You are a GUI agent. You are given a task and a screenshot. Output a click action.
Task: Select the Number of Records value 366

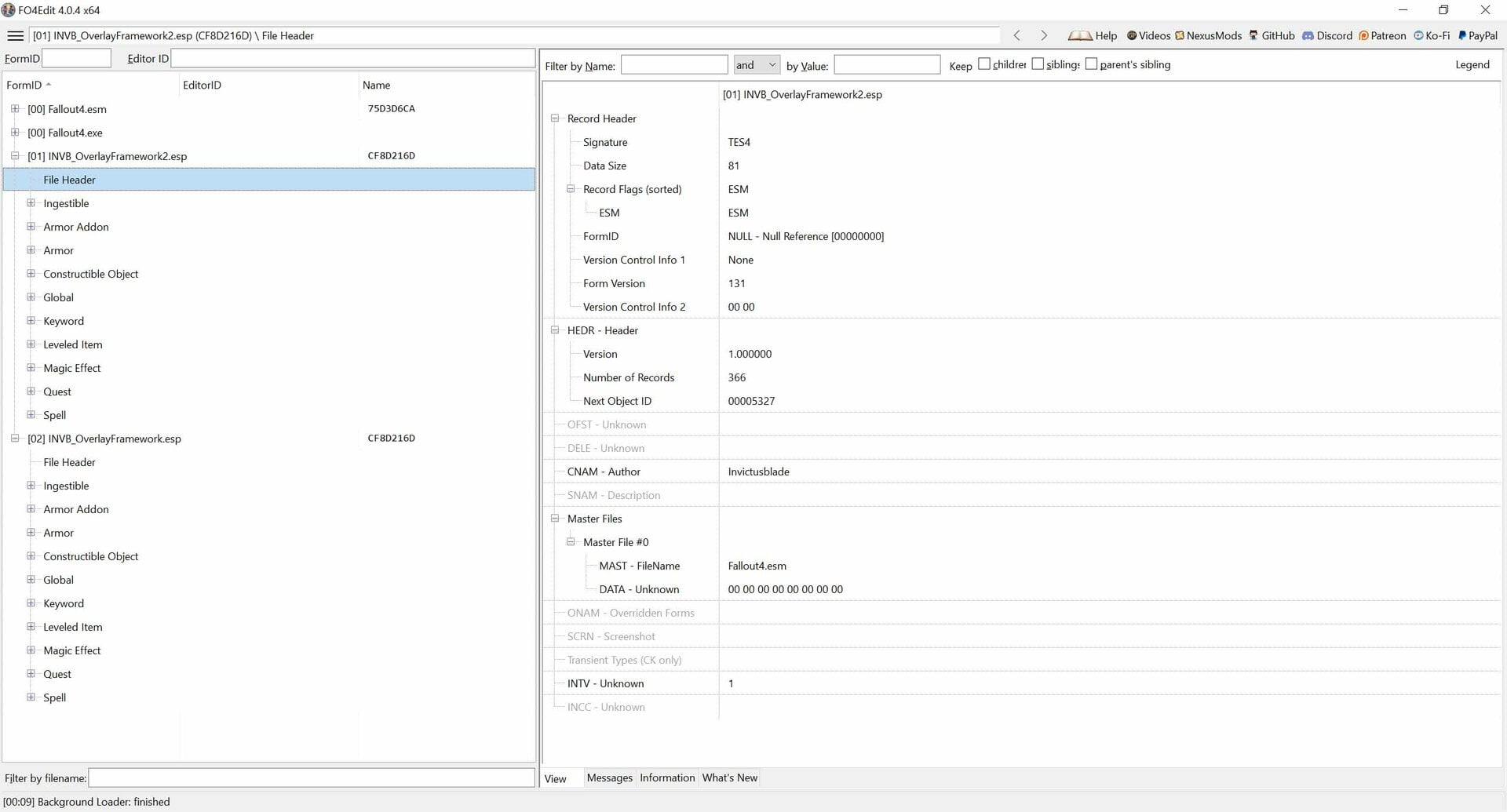(736, 377)
